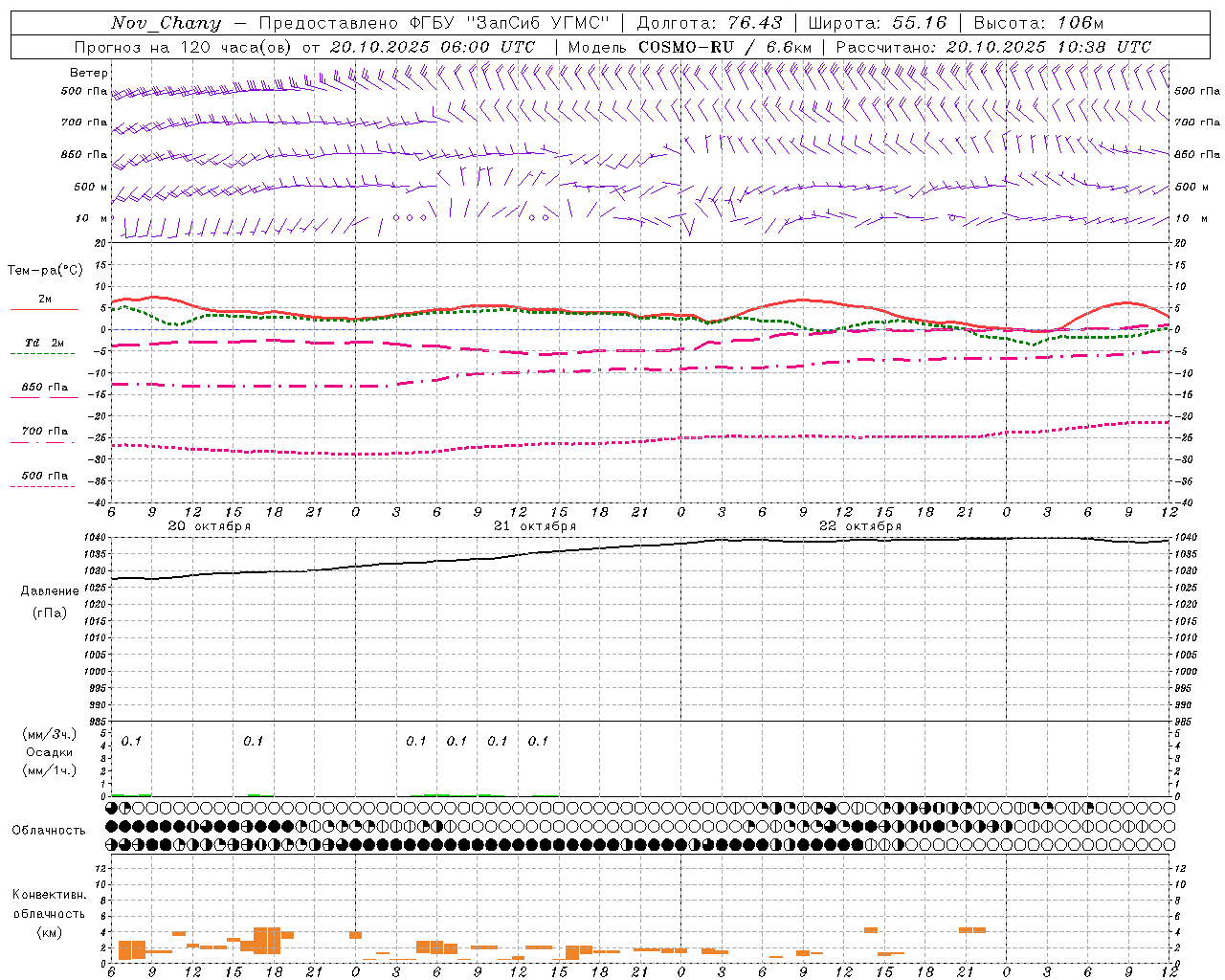Screen dimensions: 1225x980
Task: Click the (мм/3ч.) precipitation unit label
Action: 50,734
